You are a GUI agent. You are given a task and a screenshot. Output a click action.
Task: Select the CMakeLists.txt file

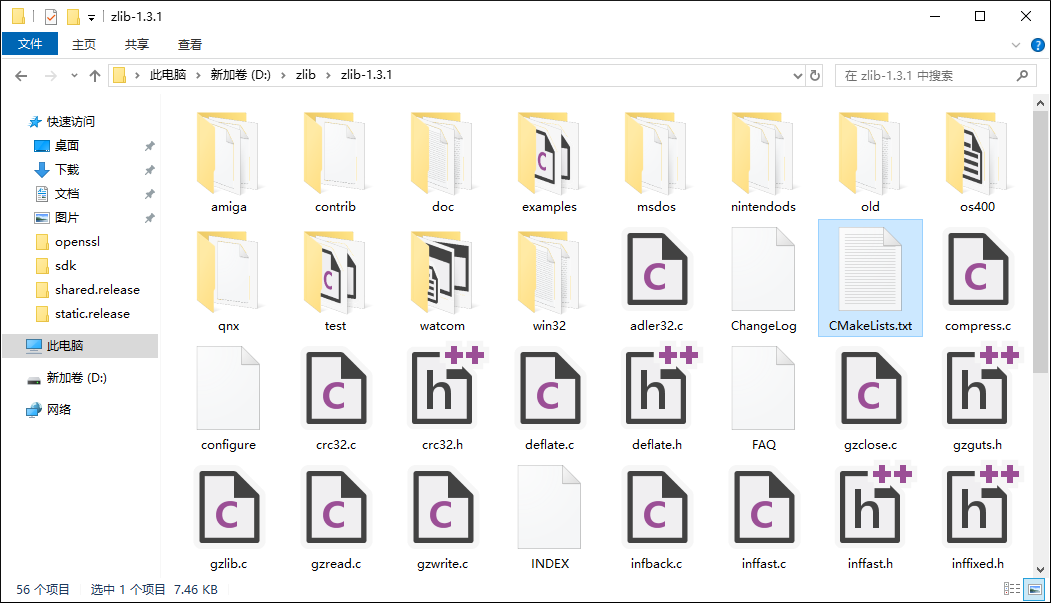pos(870,278)
